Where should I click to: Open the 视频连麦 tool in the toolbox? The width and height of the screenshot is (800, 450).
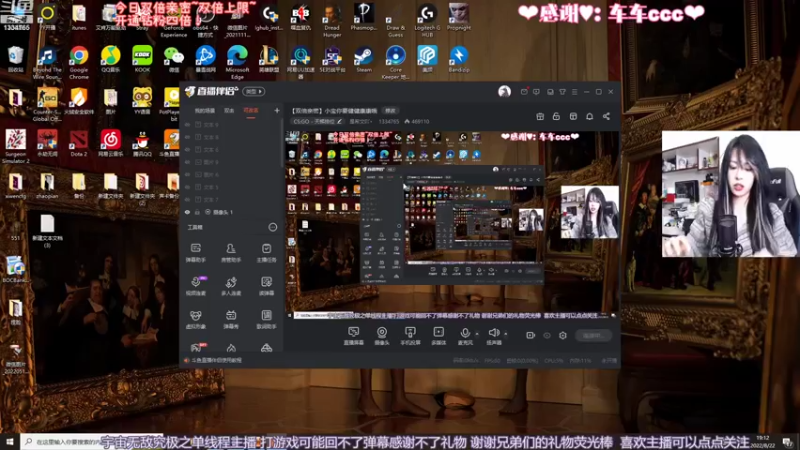click(x=195, y=286)
